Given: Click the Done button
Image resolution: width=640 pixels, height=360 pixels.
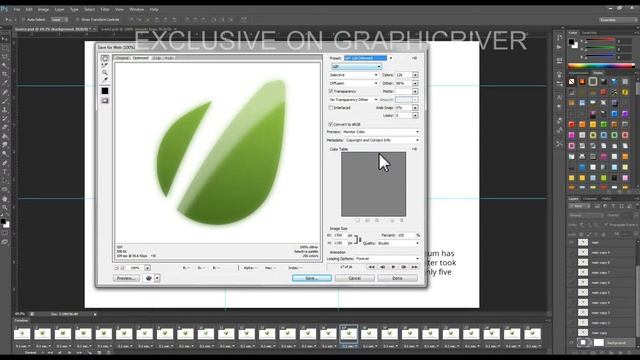Looking at the screenshot, I should pyautogui.click(x=398, y=278).
